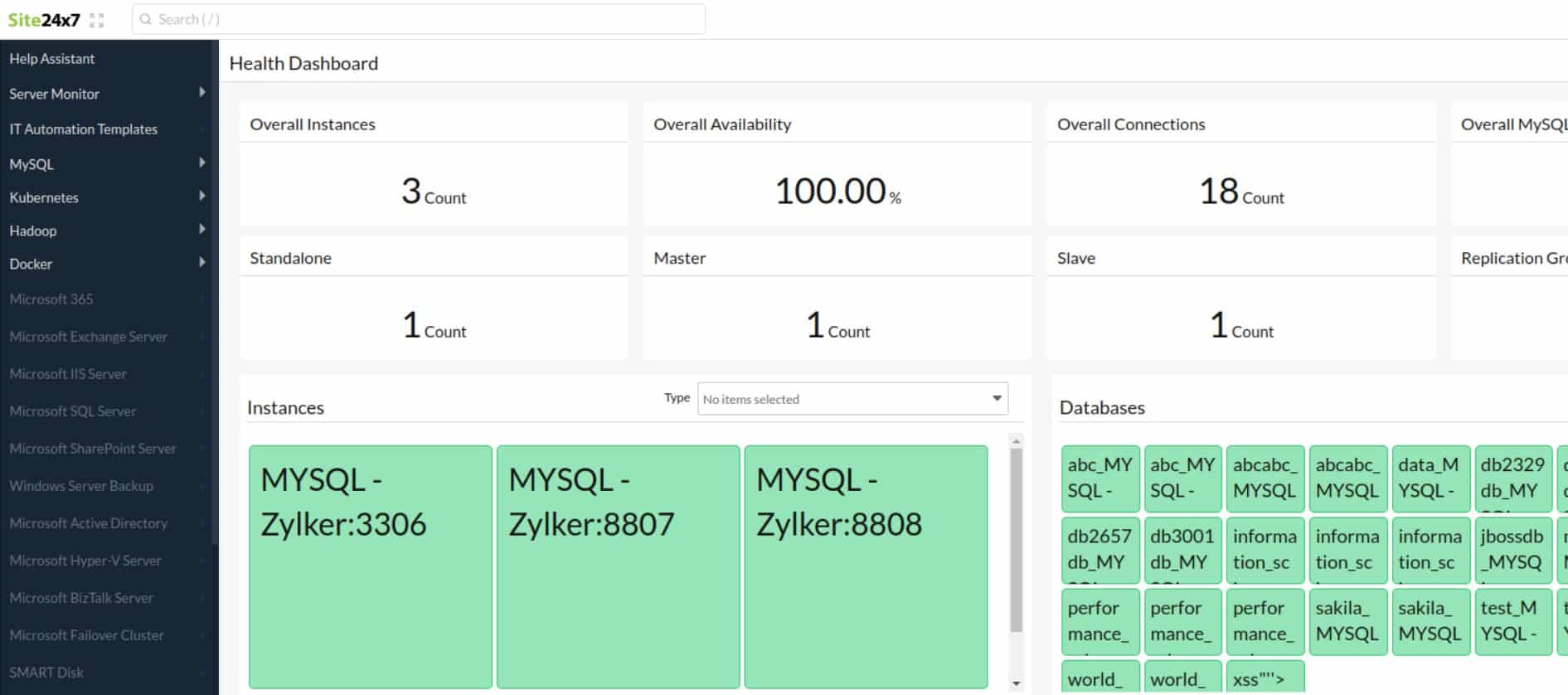The image size is (1568, 695).
Task: Click Type dropdown arrow
Action: point(997,399)
